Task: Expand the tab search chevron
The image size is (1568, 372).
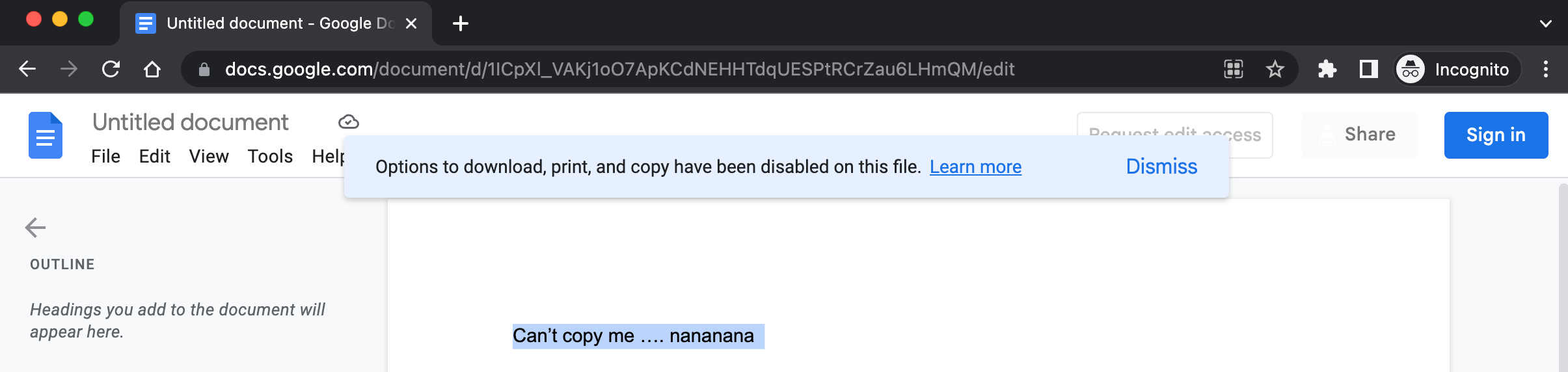Action: click(1546, 24)
